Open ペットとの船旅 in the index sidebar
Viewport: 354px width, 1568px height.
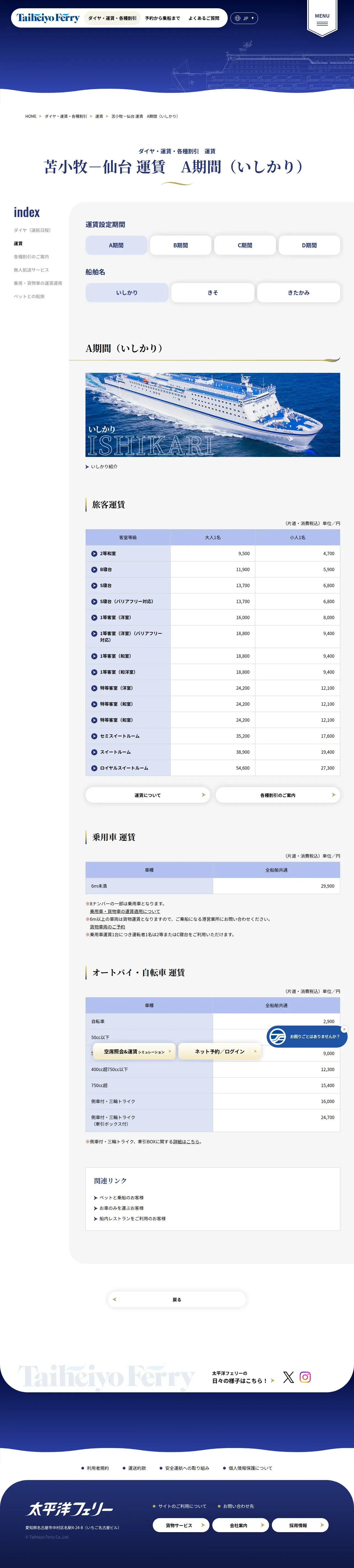pos(29,296)
